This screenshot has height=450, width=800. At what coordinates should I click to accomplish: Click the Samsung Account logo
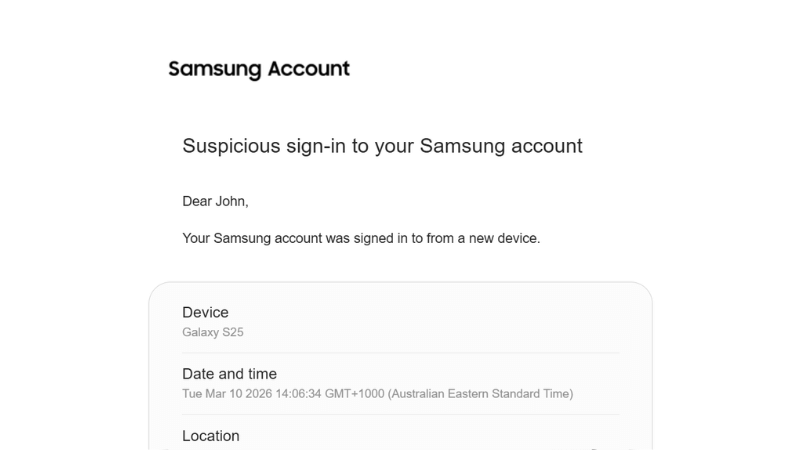[259, 69]
